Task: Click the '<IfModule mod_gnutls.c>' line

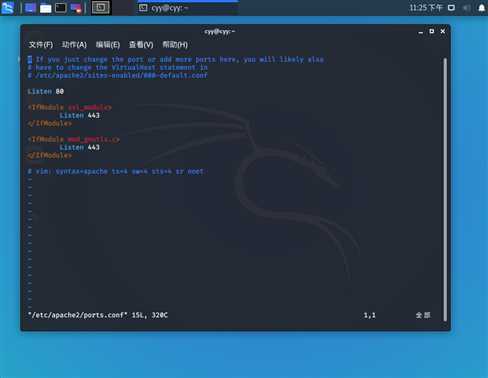Action: 74,139
